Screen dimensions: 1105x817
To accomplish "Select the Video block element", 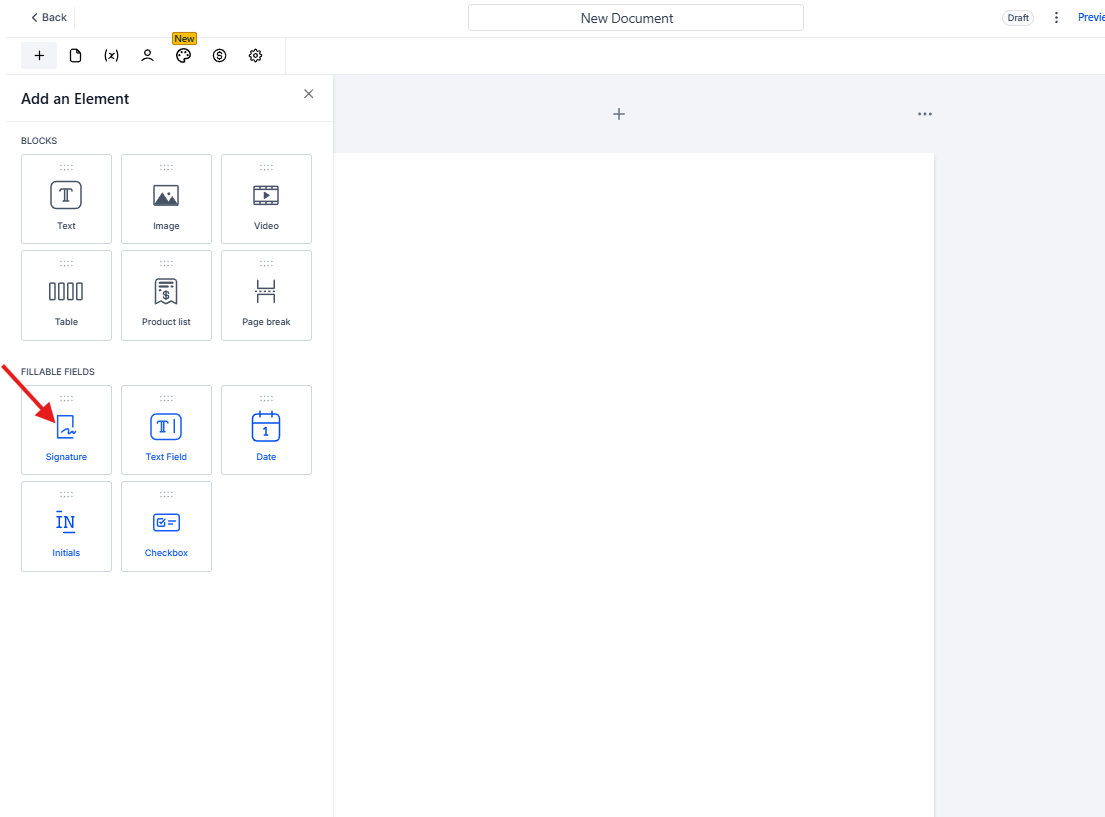I will 266,199.
